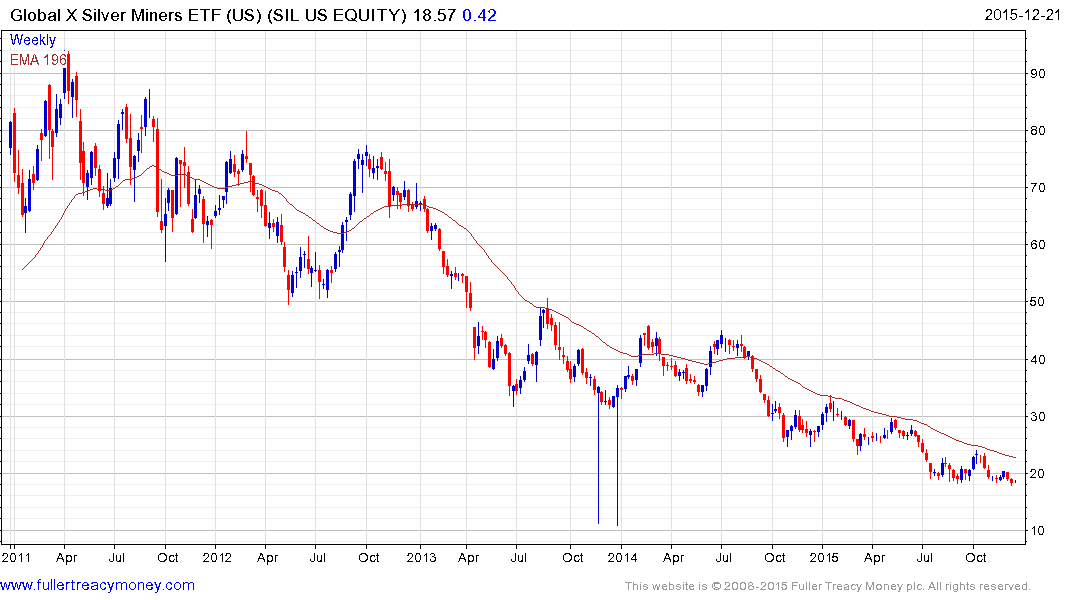Select the 70 price axis label
This screenshot has width=1075, height=600.
click(x=1038, y=188)
